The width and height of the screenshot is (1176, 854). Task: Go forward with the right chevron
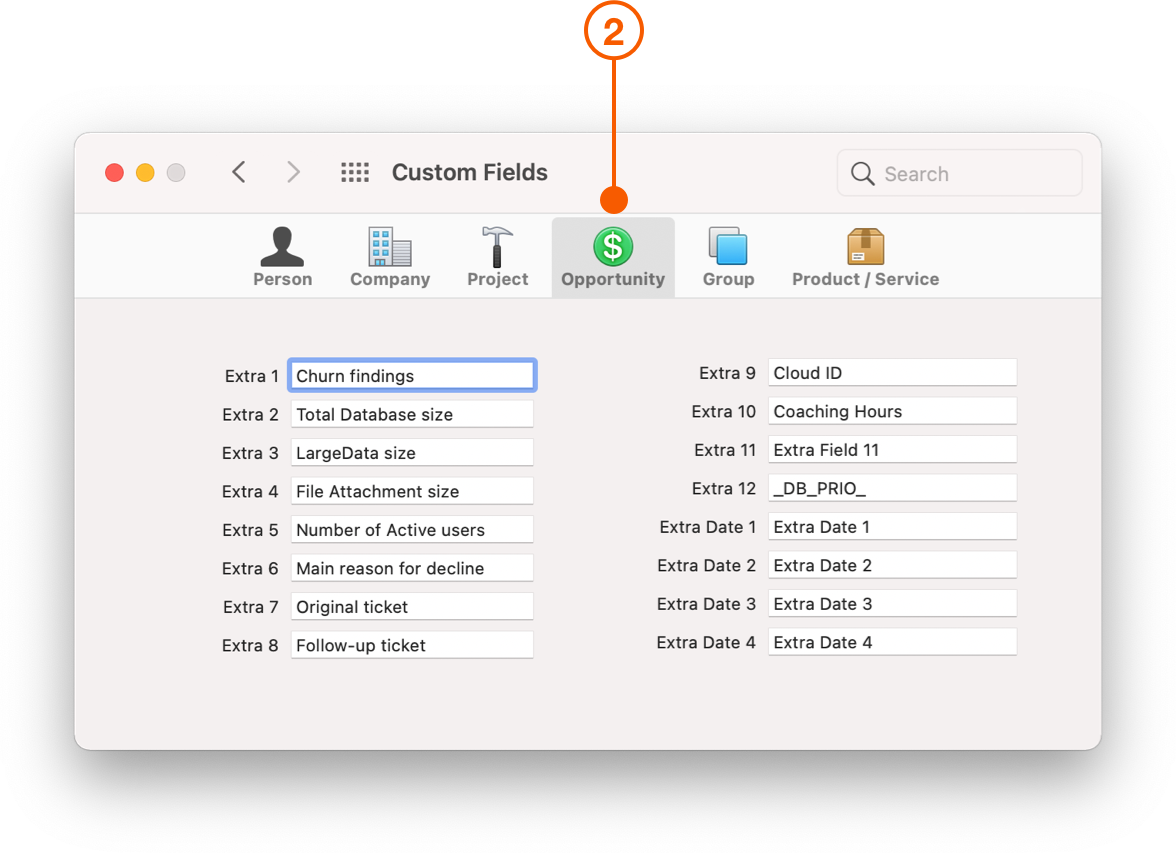tap(293, 172)
